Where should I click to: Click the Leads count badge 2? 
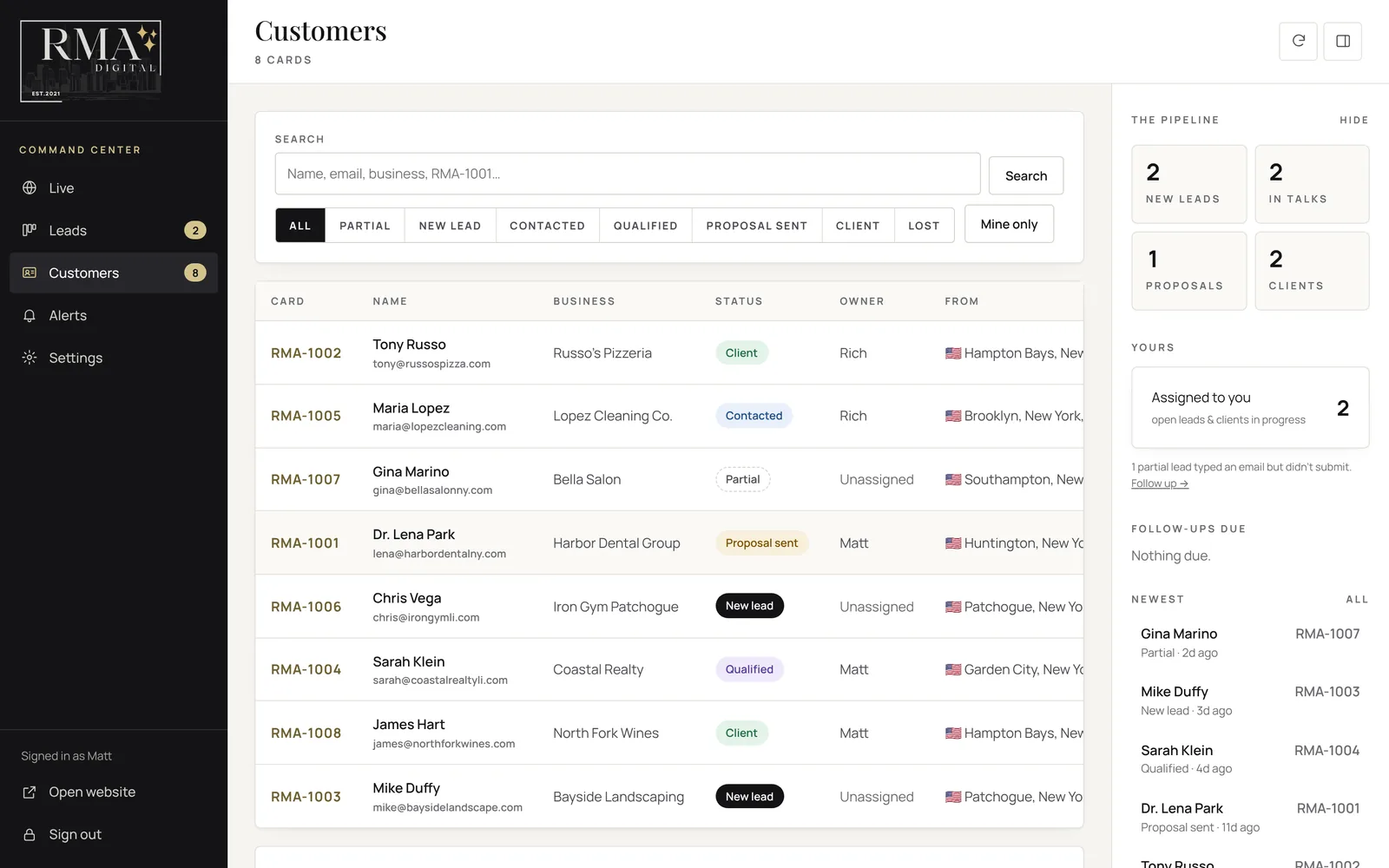195,230
